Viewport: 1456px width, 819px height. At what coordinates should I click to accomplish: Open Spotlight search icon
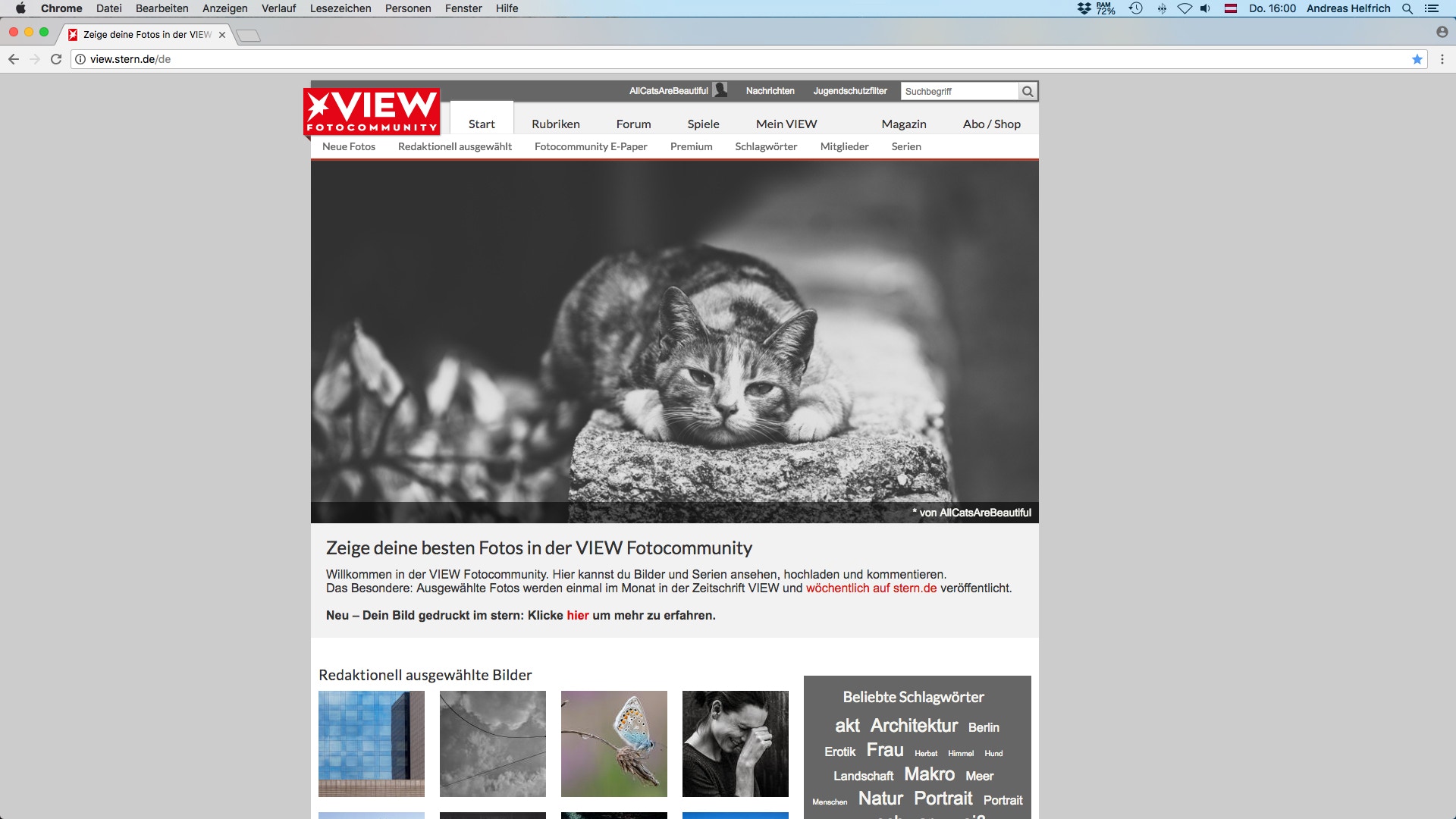click(1407, 8)
